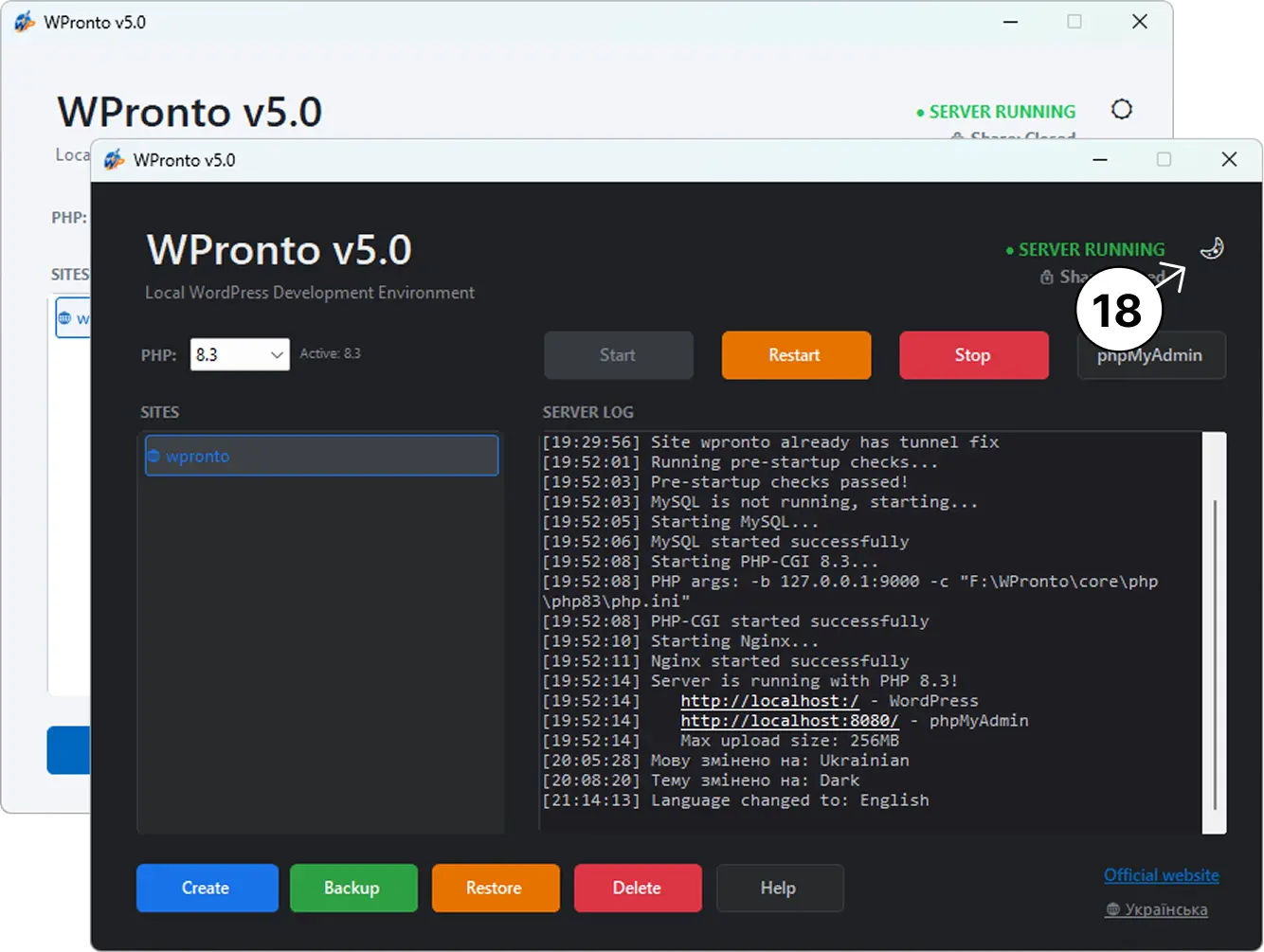Switch language to Українська
The image size is (1264, 952).
(1156, 909)
